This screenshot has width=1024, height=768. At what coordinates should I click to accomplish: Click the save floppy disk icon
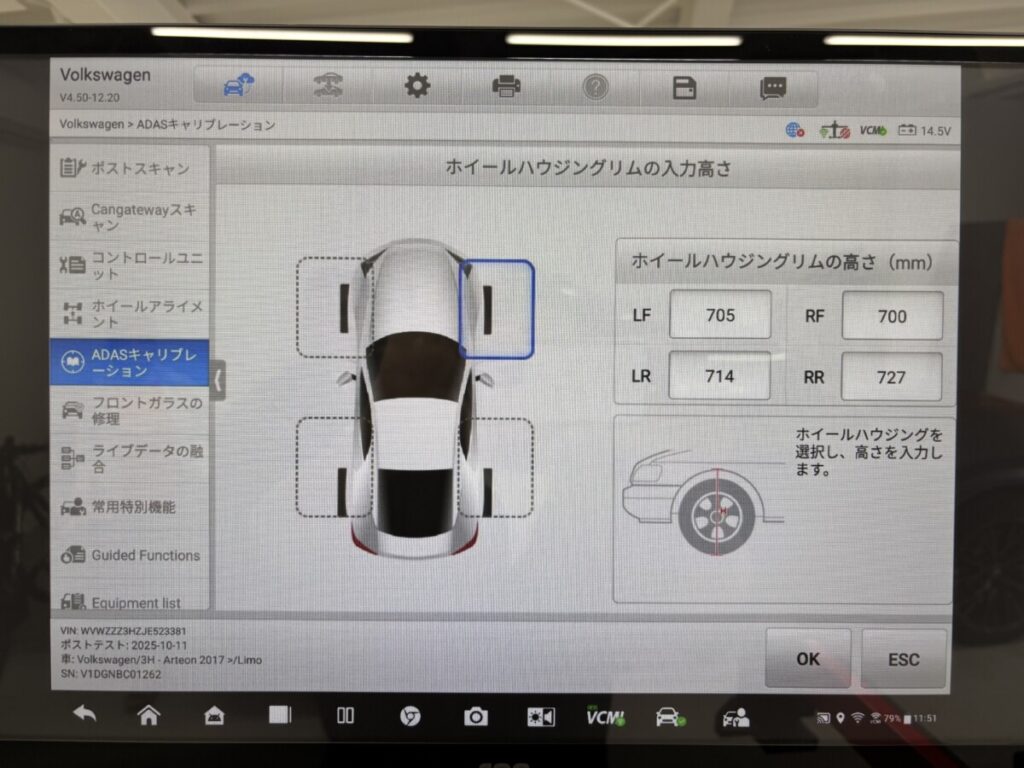click(x=684, y=88)
